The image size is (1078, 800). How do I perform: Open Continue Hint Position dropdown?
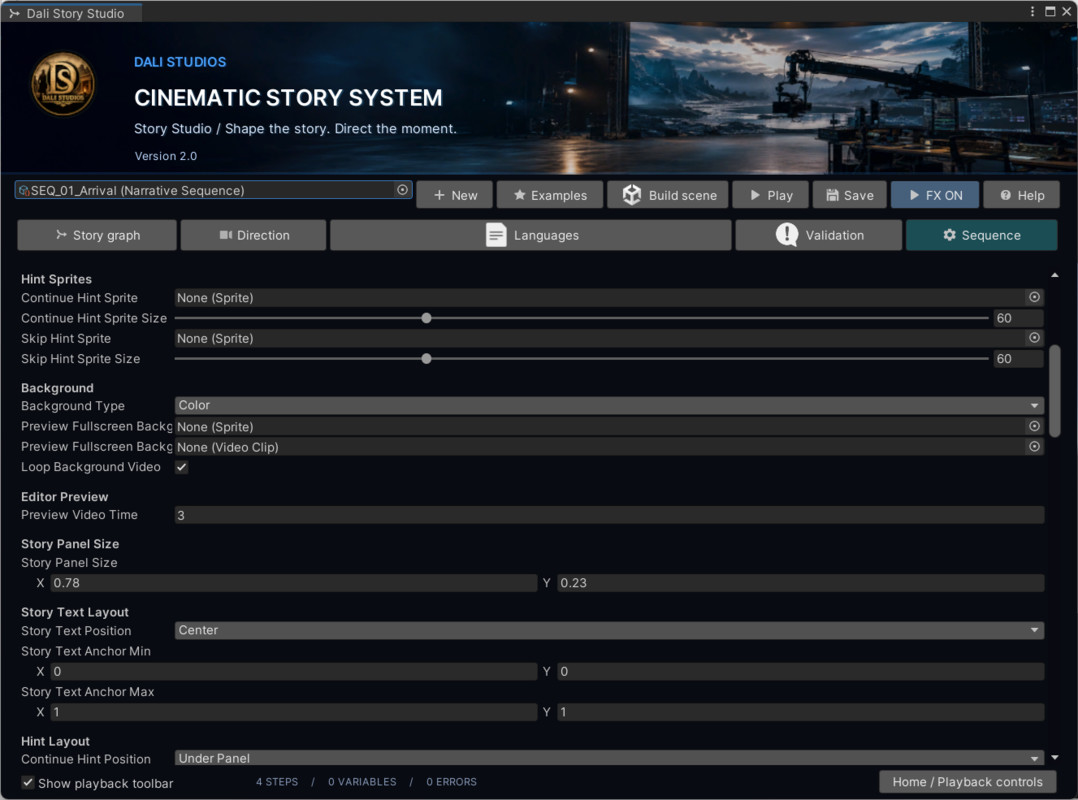pos(609,758)
